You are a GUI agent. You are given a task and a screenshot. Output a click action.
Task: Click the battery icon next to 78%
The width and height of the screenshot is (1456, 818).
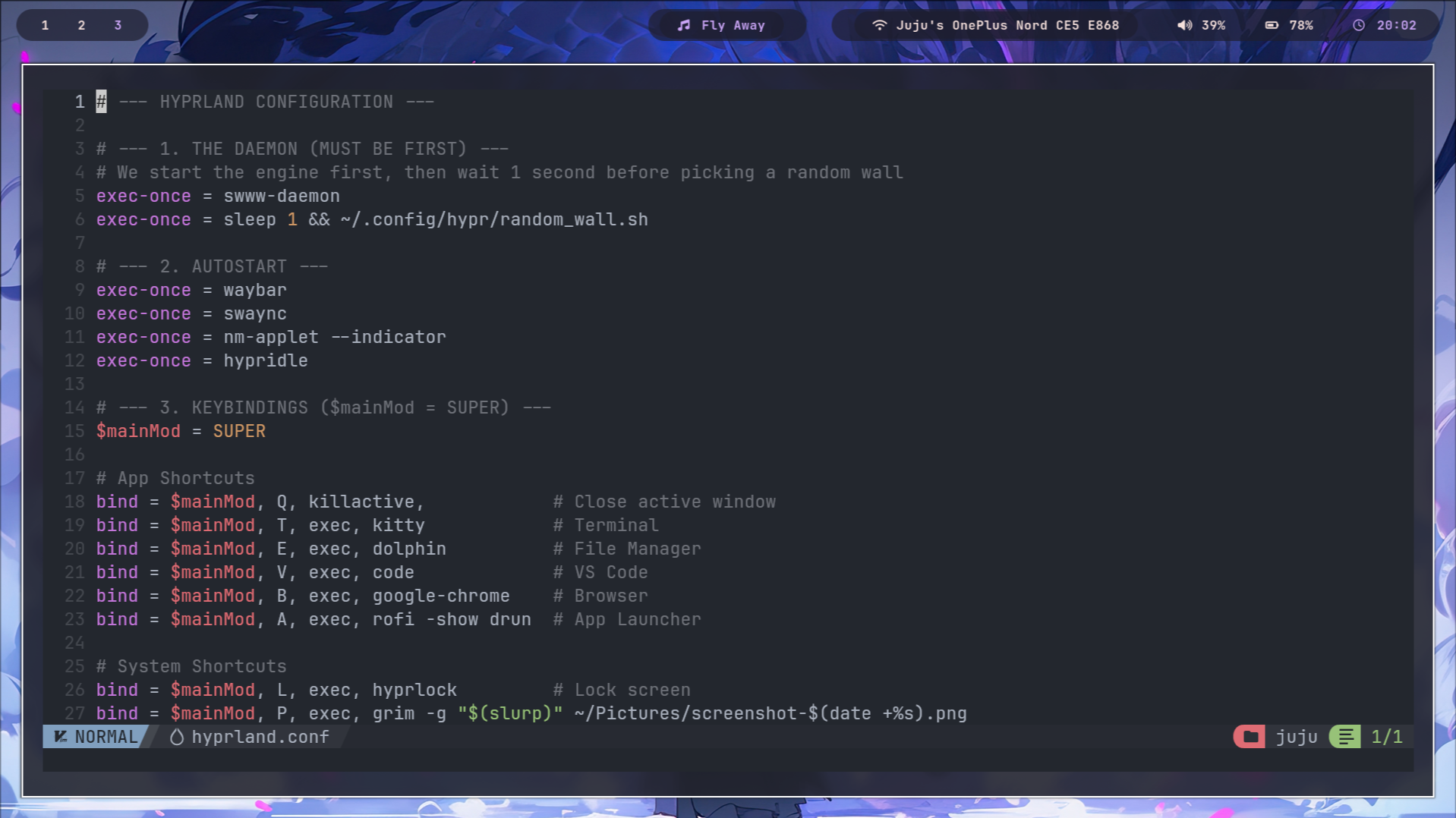tap(1273, 25)
